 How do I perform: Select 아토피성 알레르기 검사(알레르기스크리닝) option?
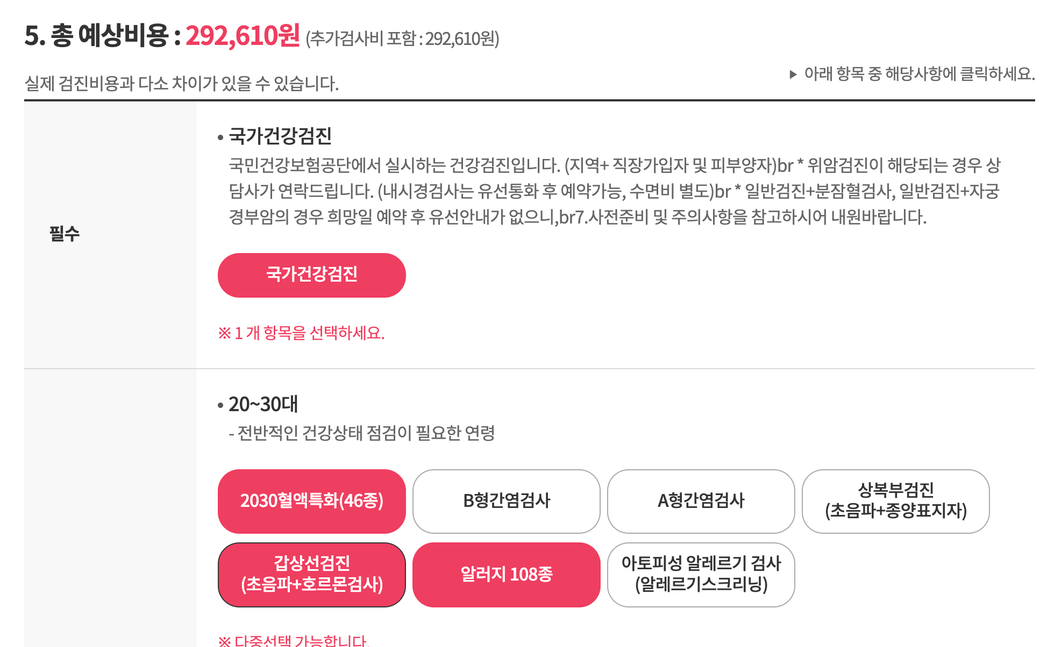(x=700, y=575)
